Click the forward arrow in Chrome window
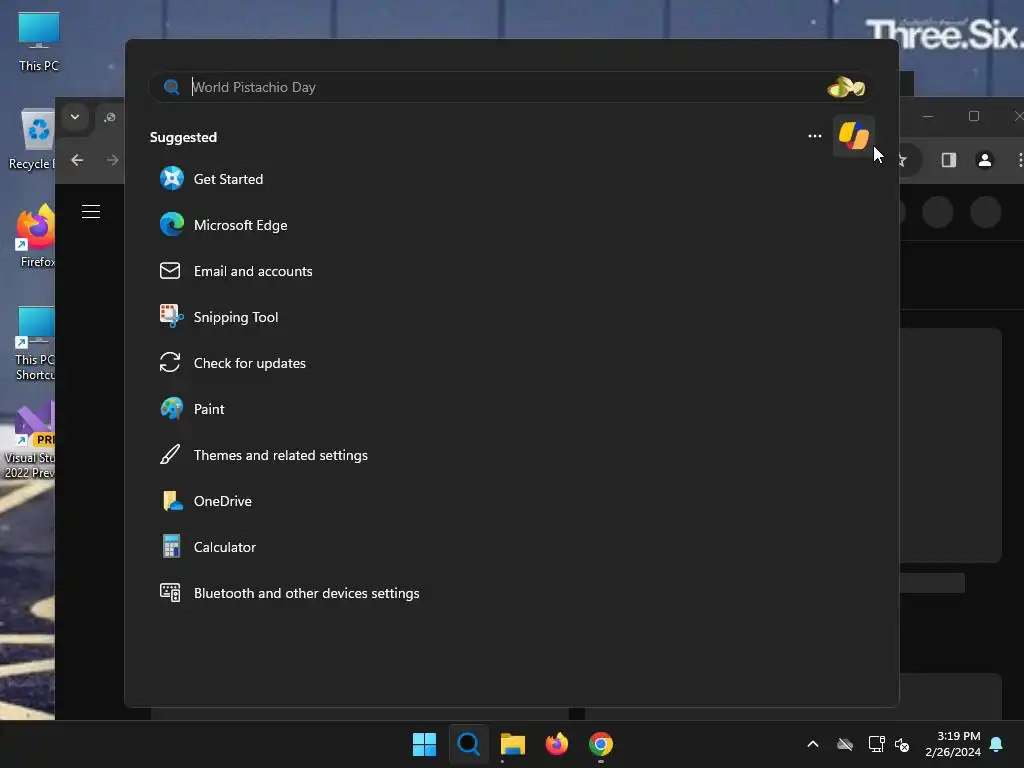 (x=112, y=160)
